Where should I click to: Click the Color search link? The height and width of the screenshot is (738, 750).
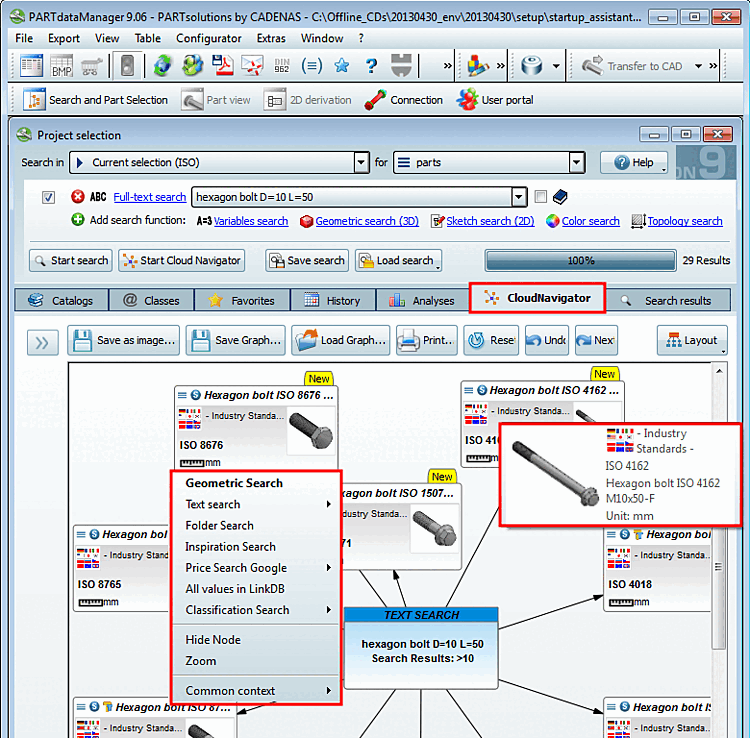[590, 221]
